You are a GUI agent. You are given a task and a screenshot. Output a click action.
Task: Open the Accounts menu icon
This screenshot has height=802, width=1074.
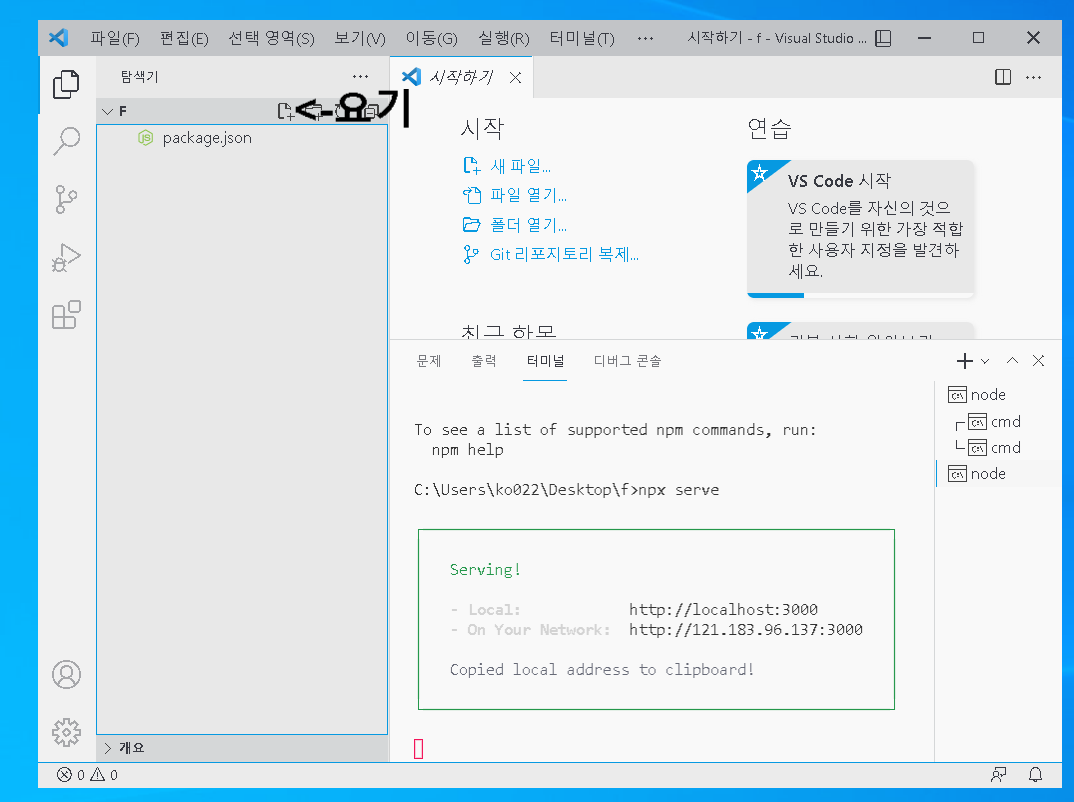click(x=66, y=675)
